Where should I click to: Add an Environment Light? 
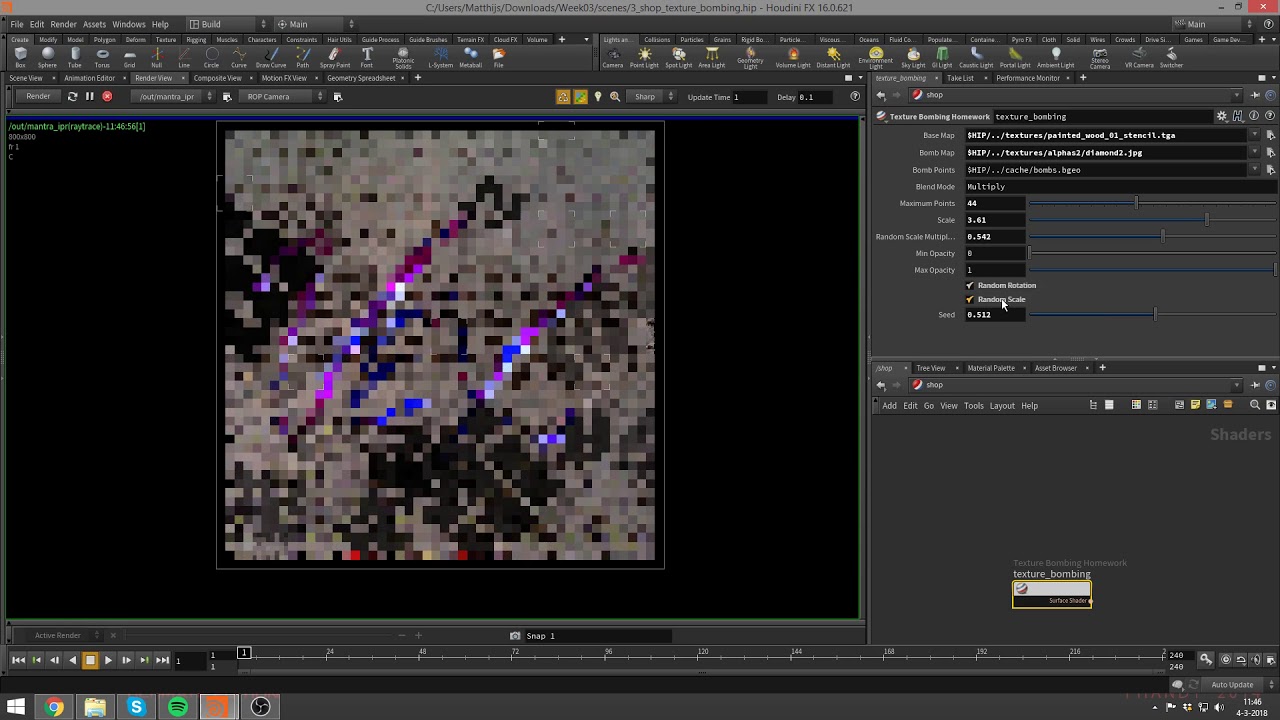point(876,58)
